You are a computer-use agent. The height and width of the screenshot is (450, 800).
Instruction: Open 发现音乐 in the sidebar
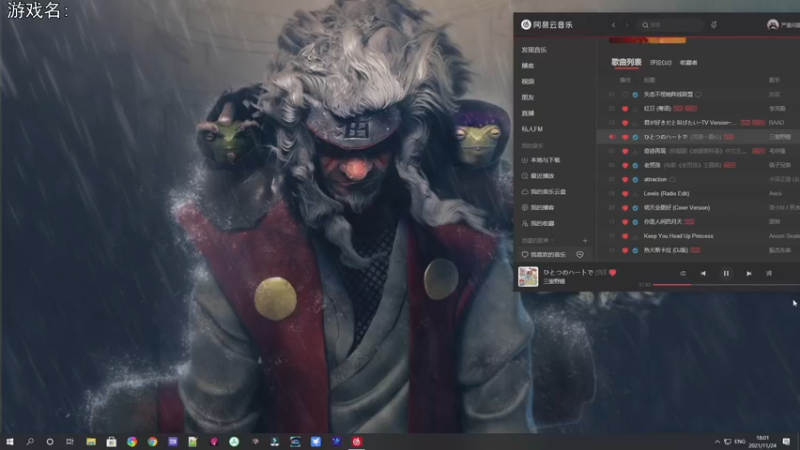tap(534, 50)
